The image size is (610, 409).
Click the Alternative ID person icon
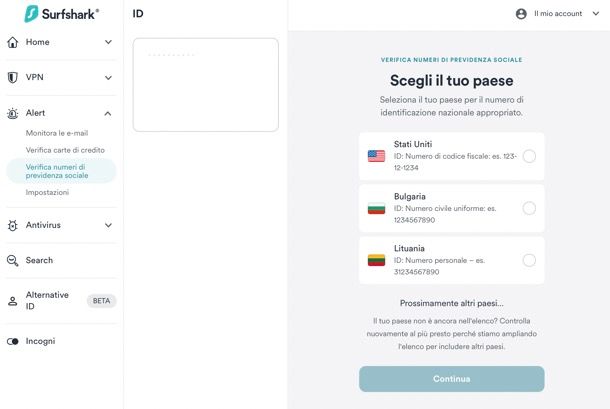[x=12, y=301]
